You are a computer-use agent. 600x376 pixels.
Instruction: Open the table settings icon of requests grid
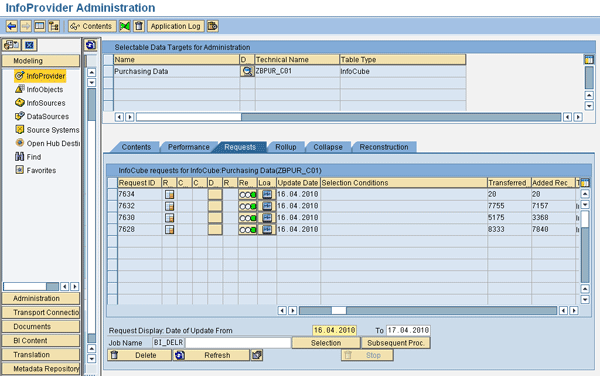[x=585, y=183]
